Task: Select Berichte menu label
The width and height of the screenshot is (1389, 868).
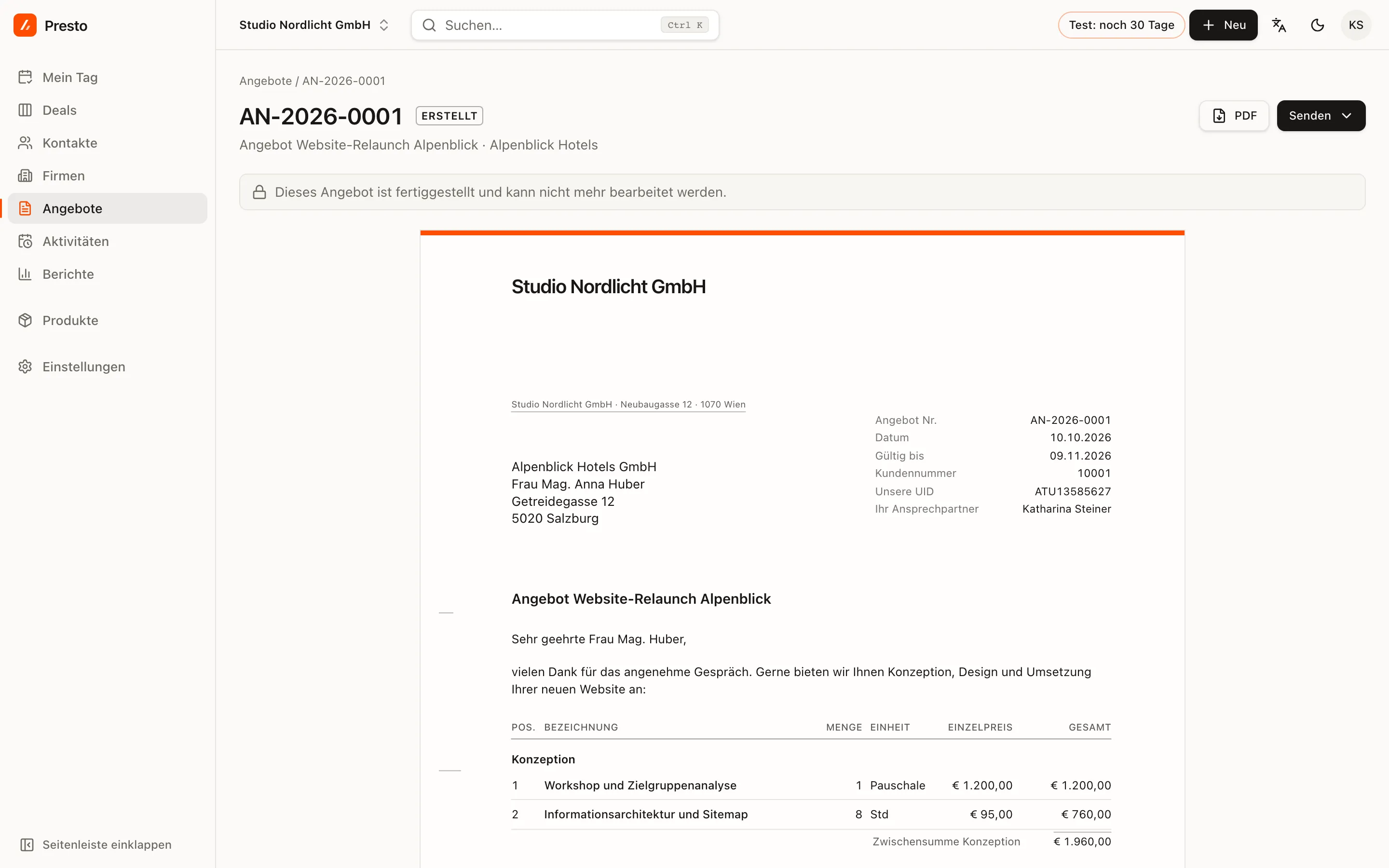Action: pos(68,274)
